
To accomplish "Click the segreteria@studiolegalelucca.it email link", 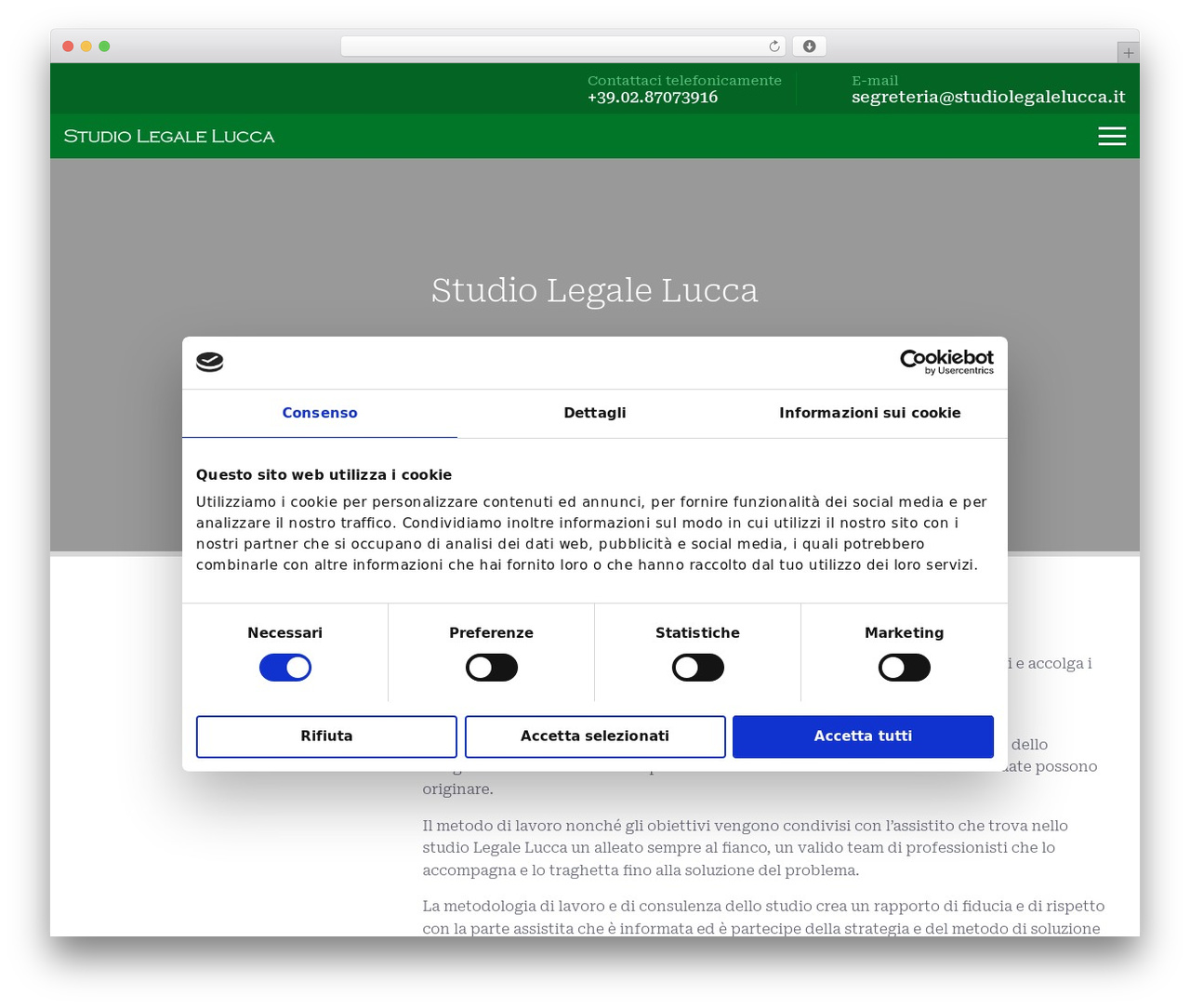I will click(x=988, y=98).
